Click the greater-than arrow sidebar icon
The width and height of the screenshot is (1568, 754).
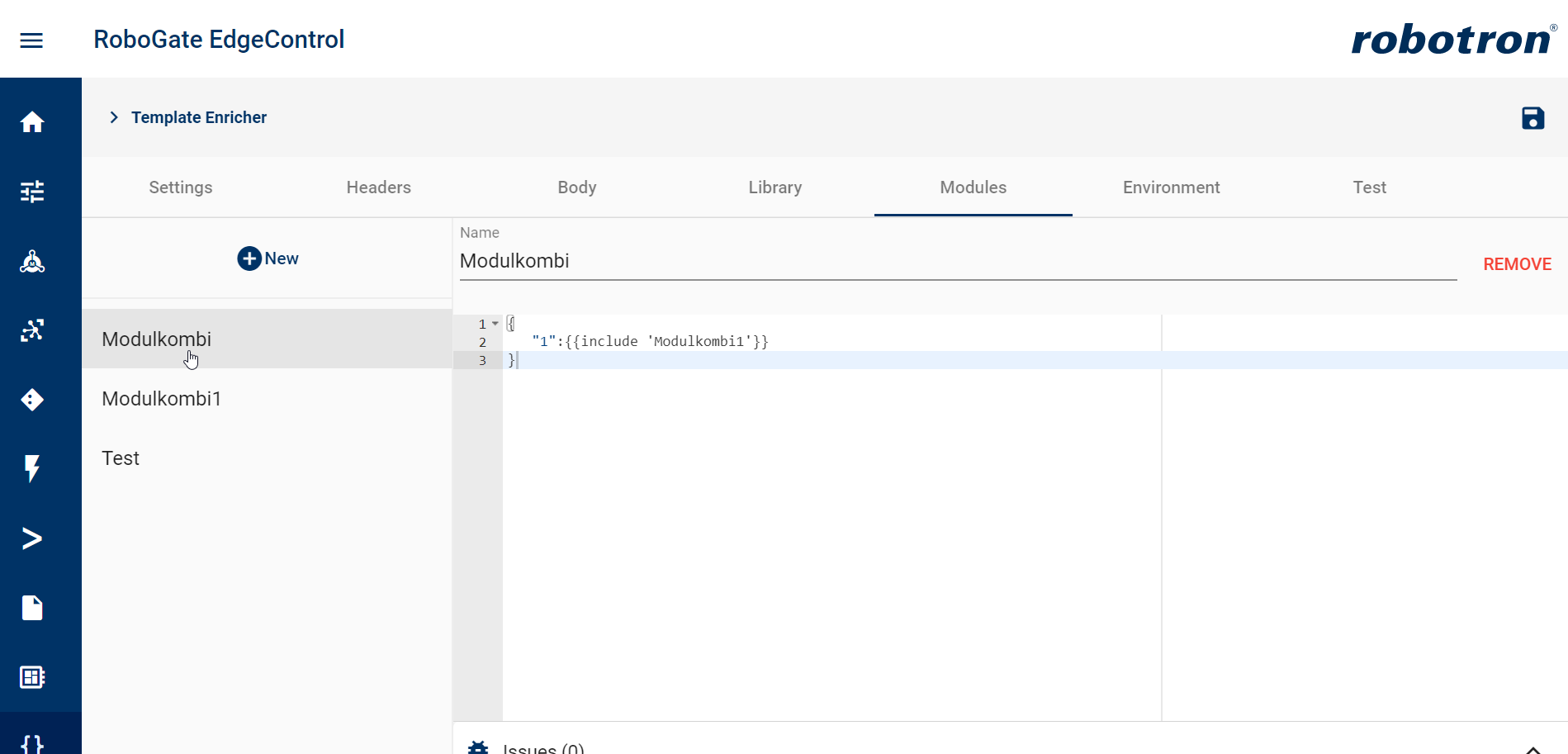click(32, 538)
